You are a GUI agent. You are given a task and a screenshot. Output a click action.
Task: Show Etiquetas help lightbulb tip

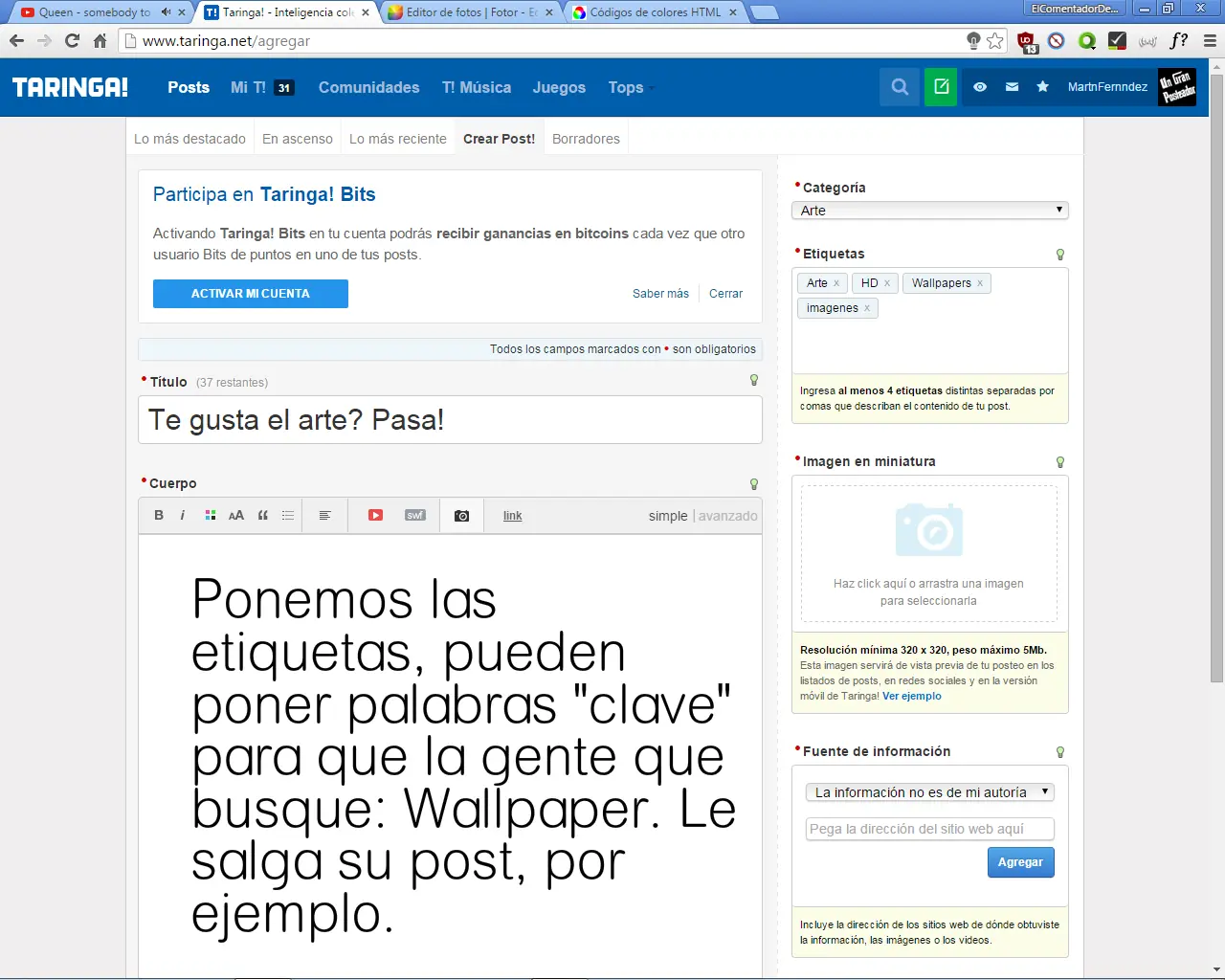click(1059, 255)
